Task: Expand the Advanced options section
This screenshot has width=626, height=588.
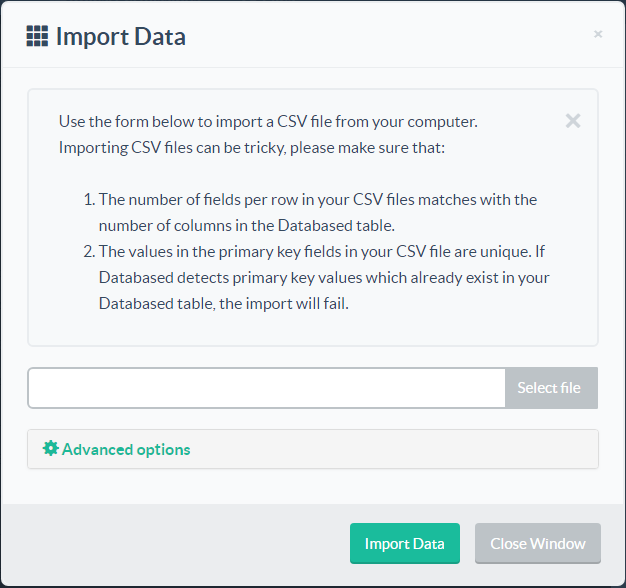Action: [x=126, y=449]
